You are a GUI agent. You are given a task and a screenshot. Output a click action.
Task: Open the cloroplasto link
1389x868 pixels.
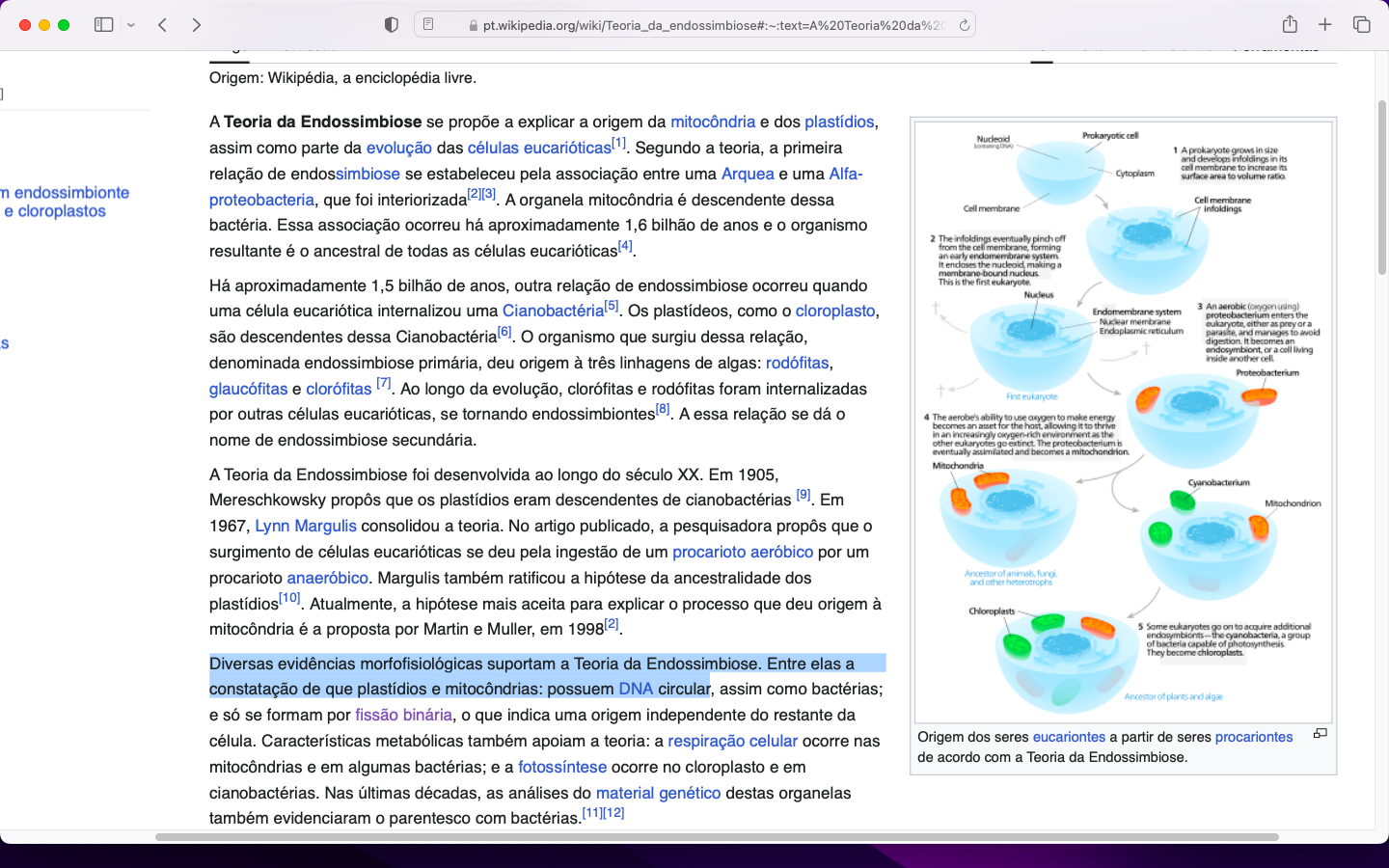835,311
